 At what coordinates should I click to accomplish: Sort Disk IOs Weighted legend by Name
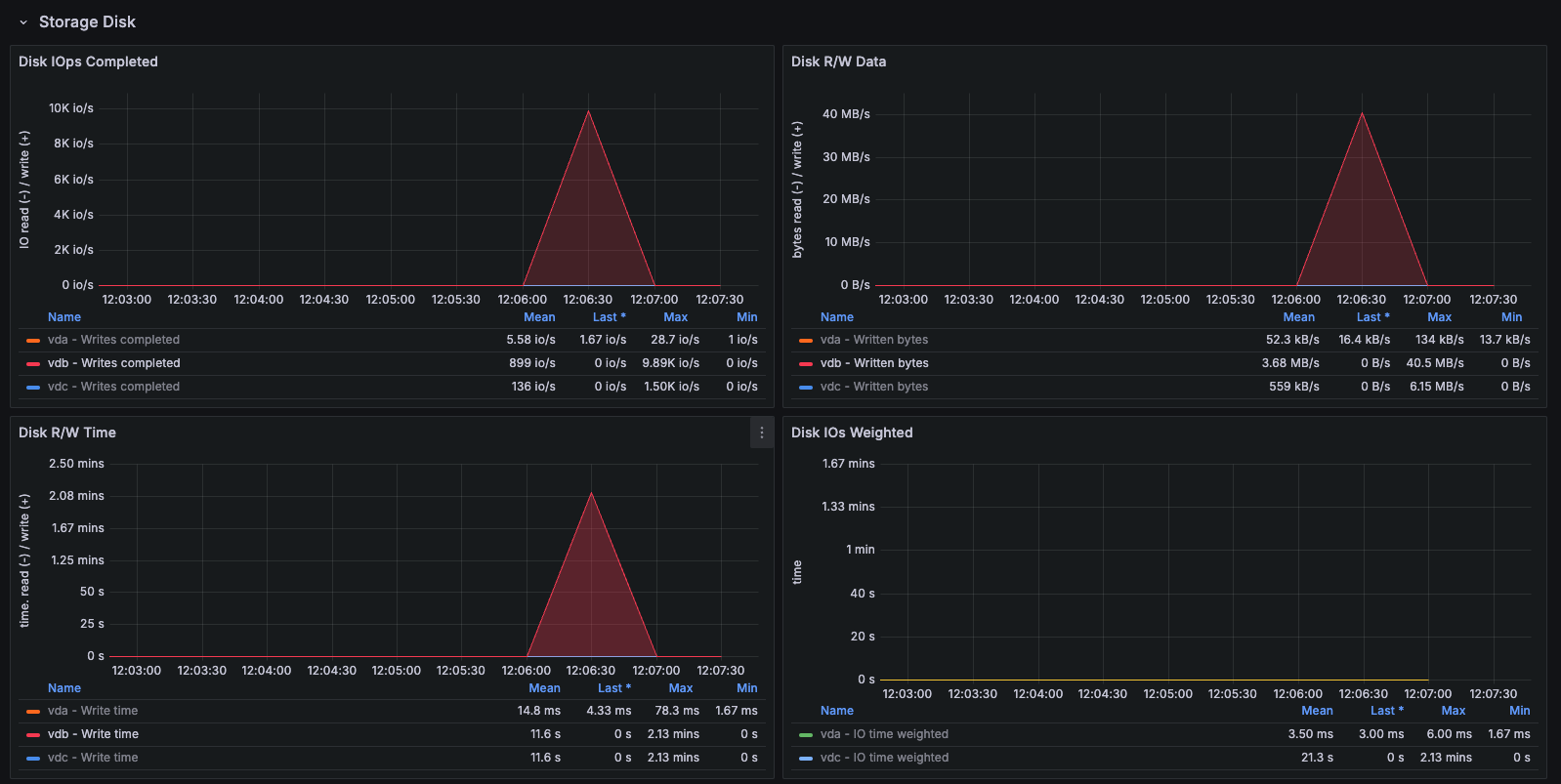click(x=836, y=711)
